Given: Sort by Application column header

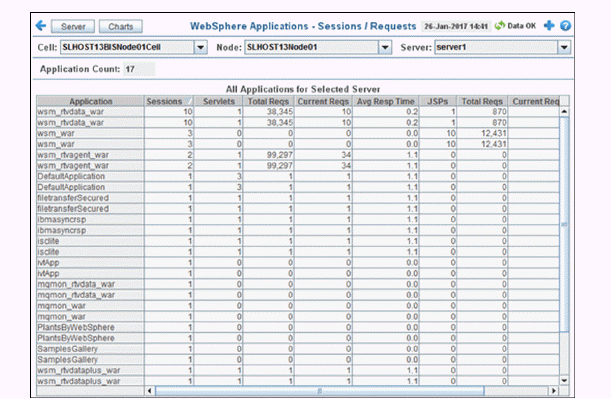Looking at the screenshot, I should pyautogui.click(x=90, y=101).
